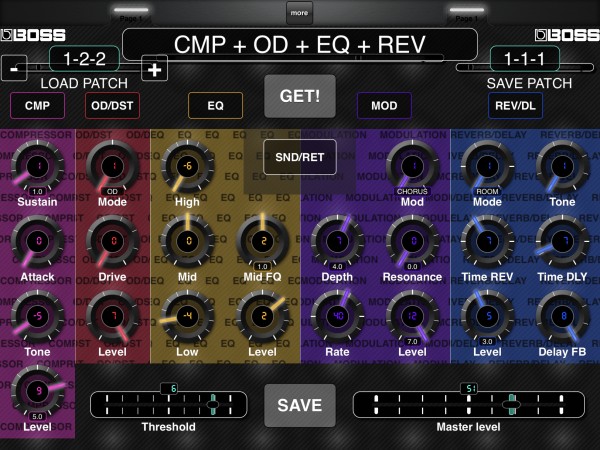Image resolution: width=600 pixels, height=450 pixels.
Task: Click the modulation Rate knob
Action: point(337,316)
